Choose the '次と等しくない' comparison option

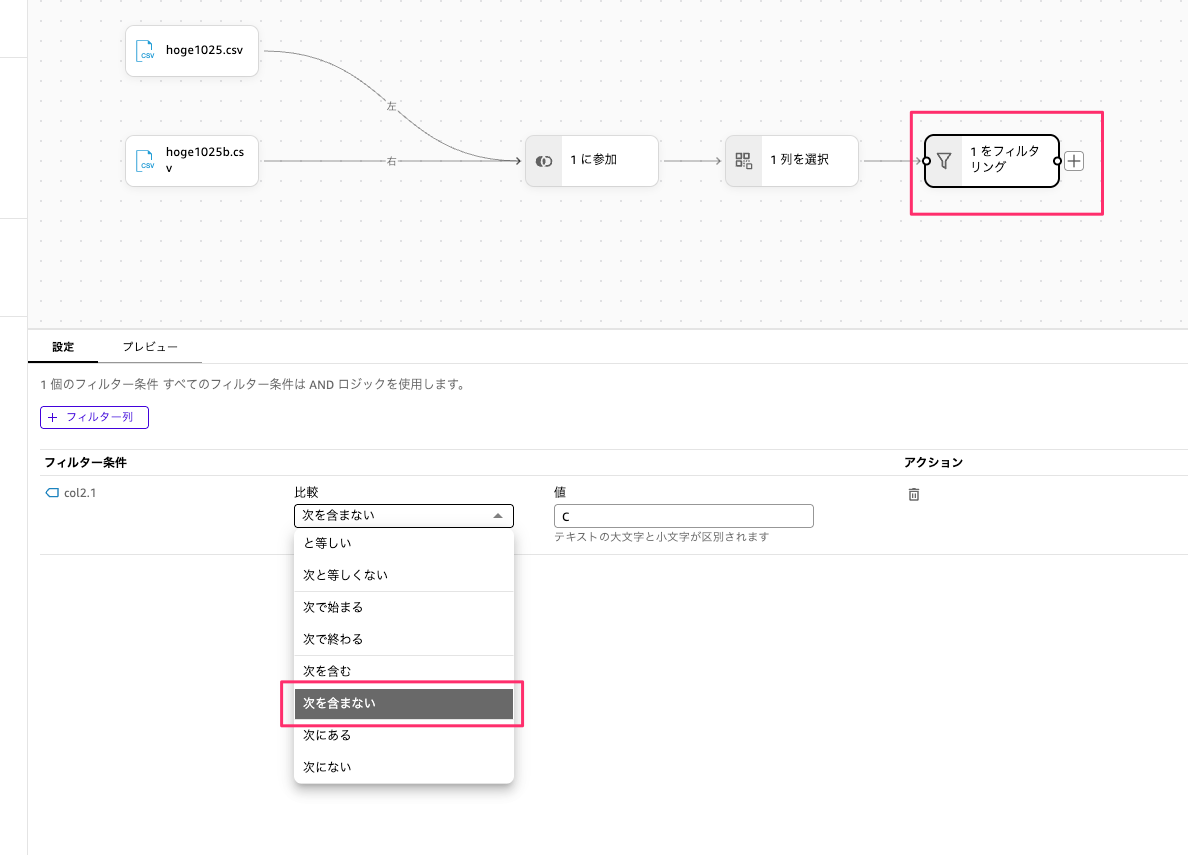(x=404, y=575)
